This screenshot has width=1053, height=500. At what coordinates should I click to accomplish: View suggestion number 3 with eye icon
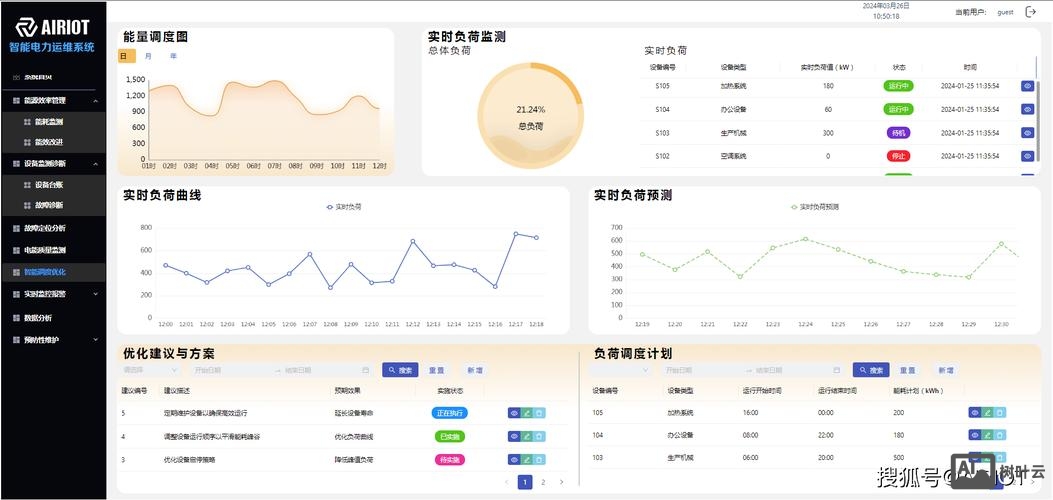[514, 460]
